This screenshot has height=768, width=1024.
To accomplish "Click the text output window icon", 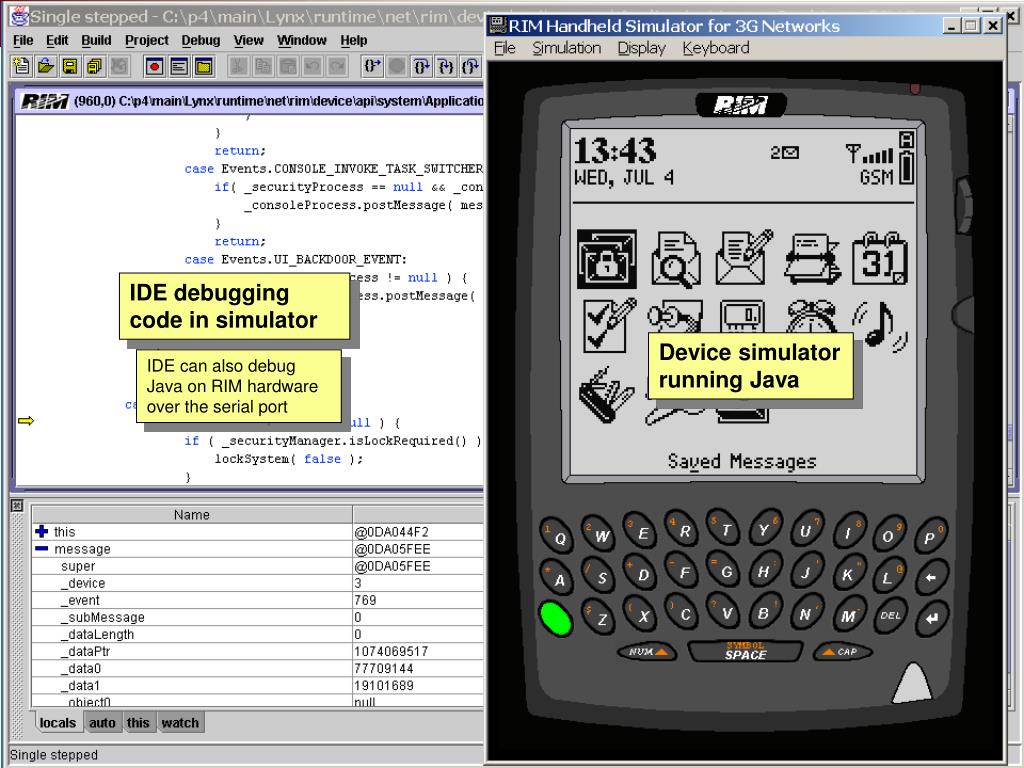I will click(179, 66).
